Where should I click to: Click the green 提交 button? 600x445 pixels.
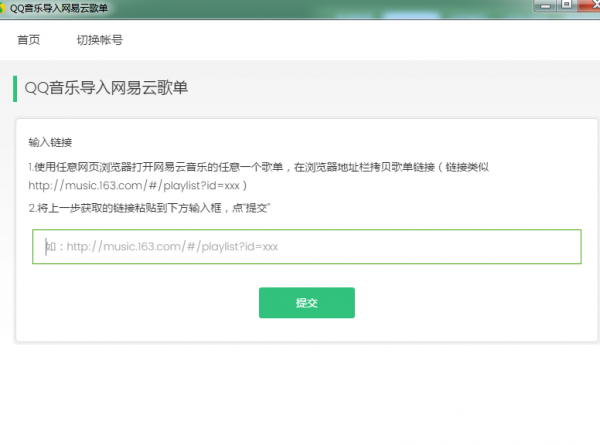coord(307,303)
